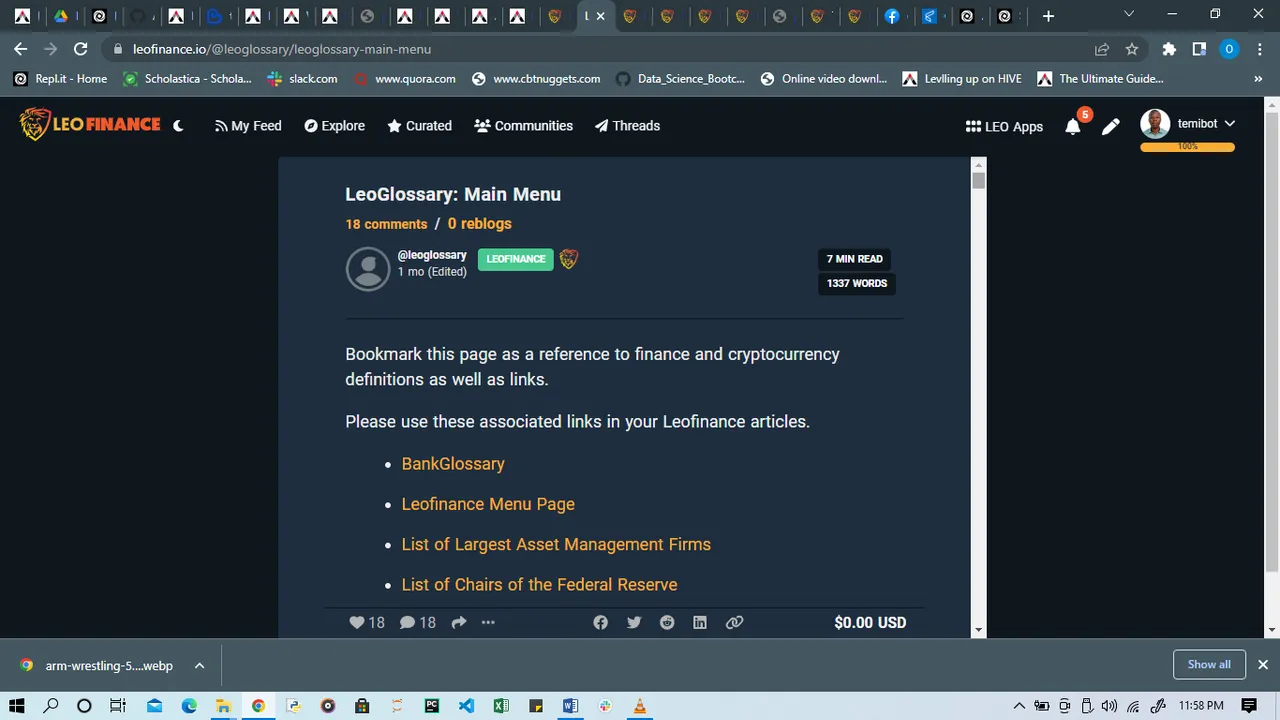This screenshot has width=1280, height=720.
Task: Click the page scrollbar down arrow
Action: point(1272,630)
